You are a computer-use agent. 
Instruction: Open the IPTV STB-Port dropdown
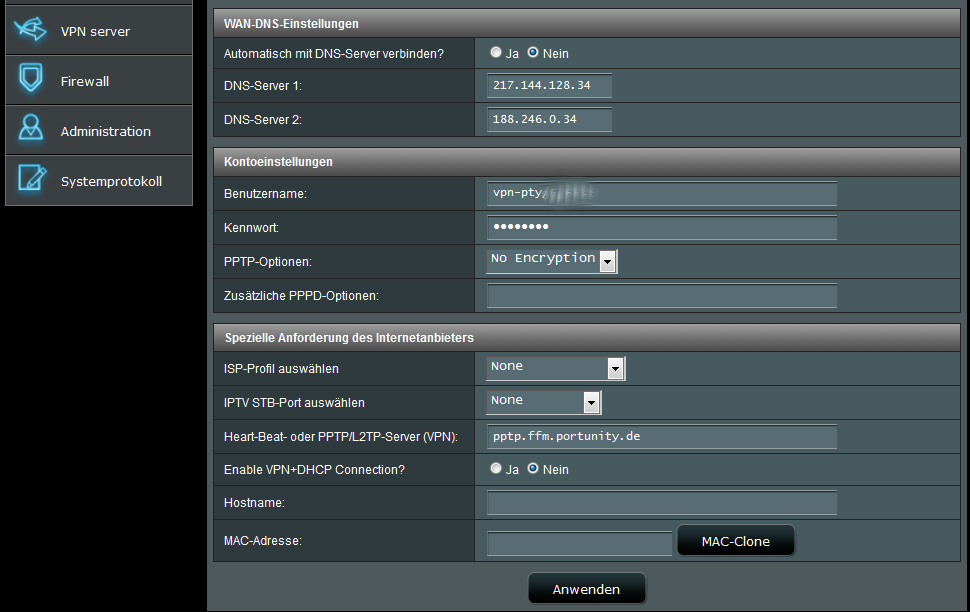[x=544, y=403]
